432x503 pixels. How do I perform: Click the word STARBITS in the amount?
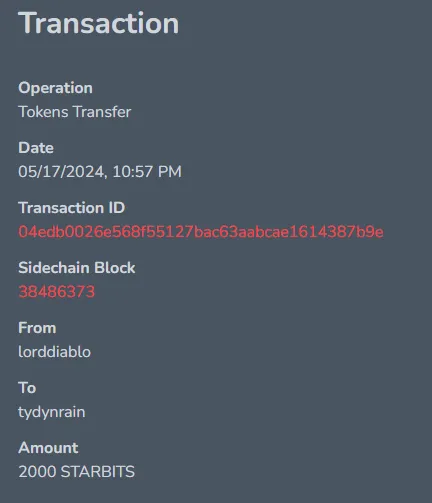point(98,472)
